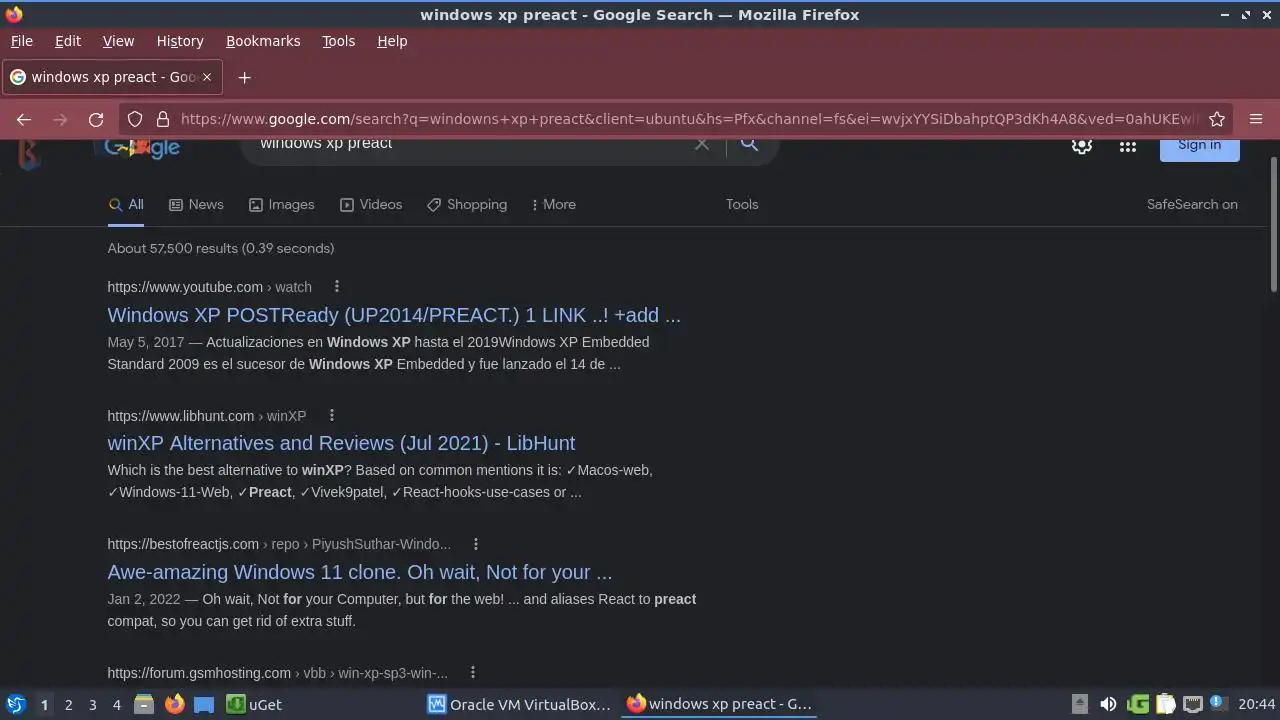The width and height of the screenshot is (1280, 720).
Task: Click the clock showing 20:44
Action: pos(1256,704)
